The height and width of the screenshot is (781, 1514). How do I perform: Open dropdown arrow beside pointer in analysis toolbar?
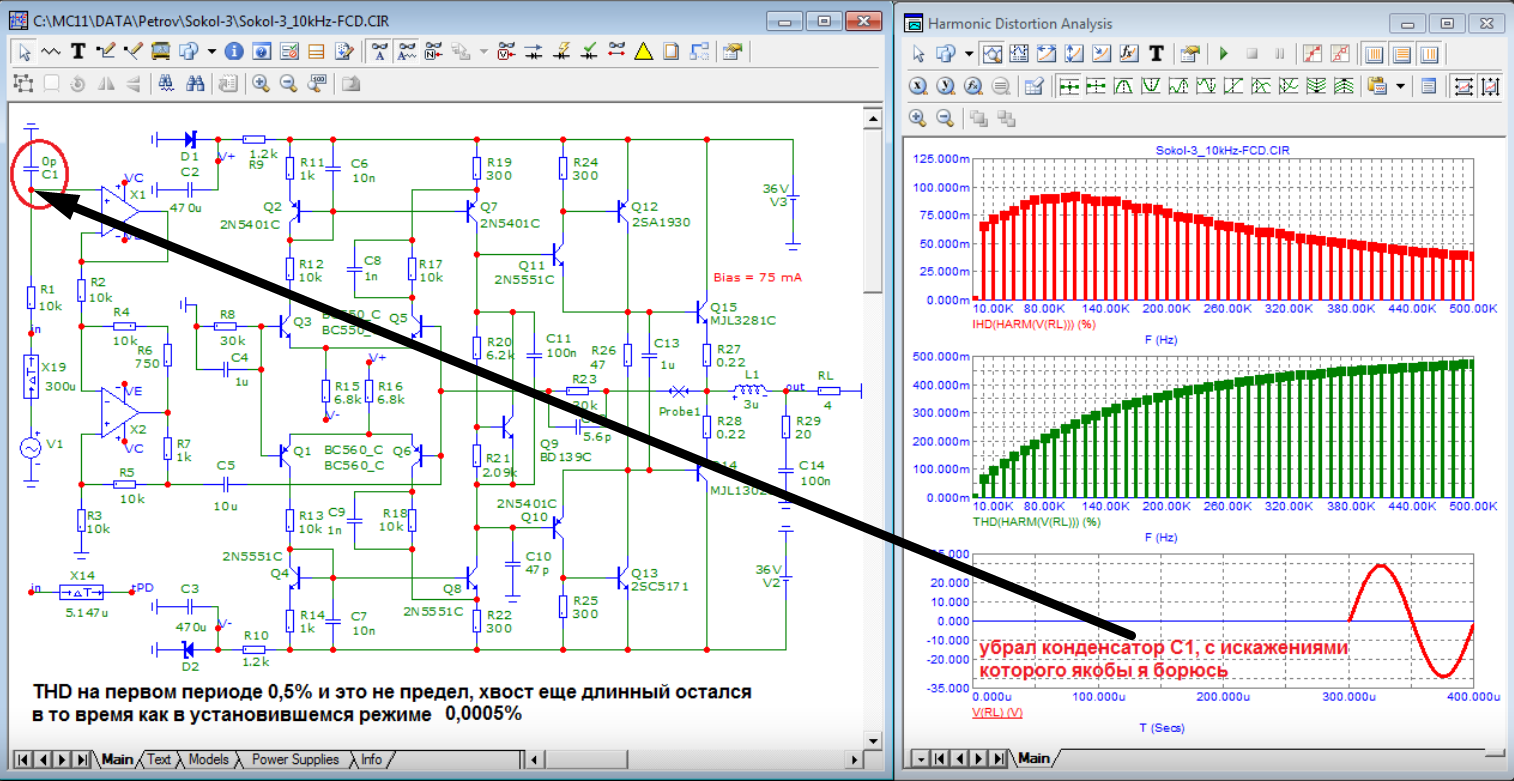[969, 53]
